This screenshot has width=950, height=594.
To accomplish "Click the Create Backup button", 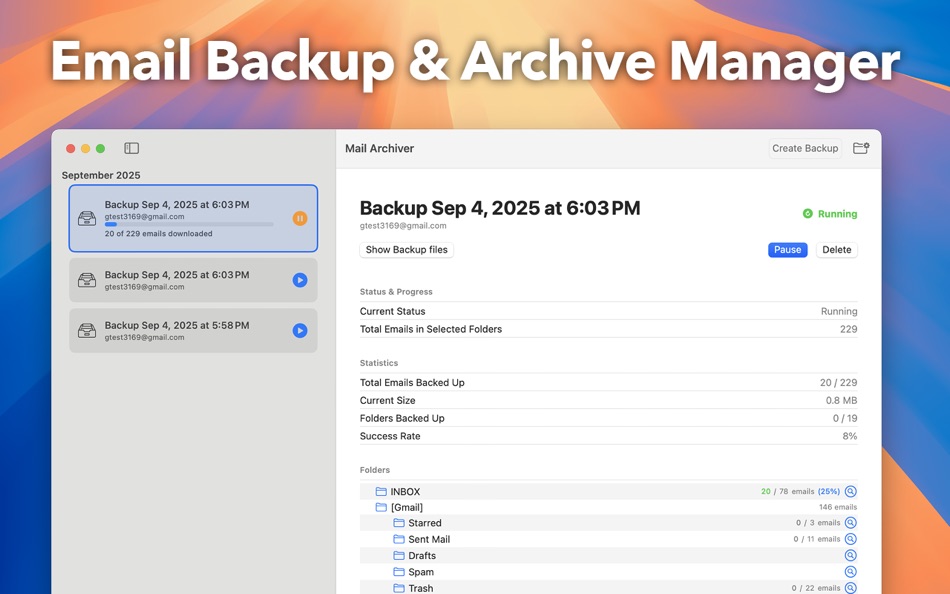I will point(804,147).
